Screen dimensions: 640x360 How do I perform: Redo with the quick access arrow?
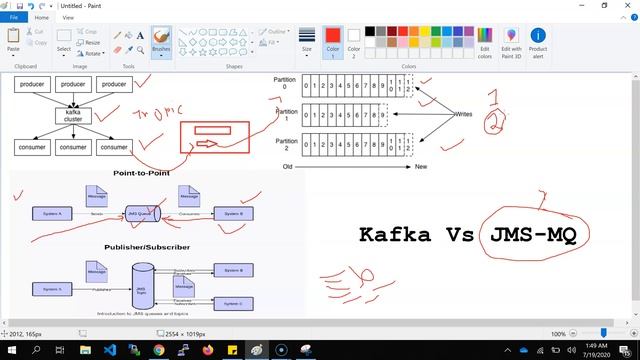42,6
